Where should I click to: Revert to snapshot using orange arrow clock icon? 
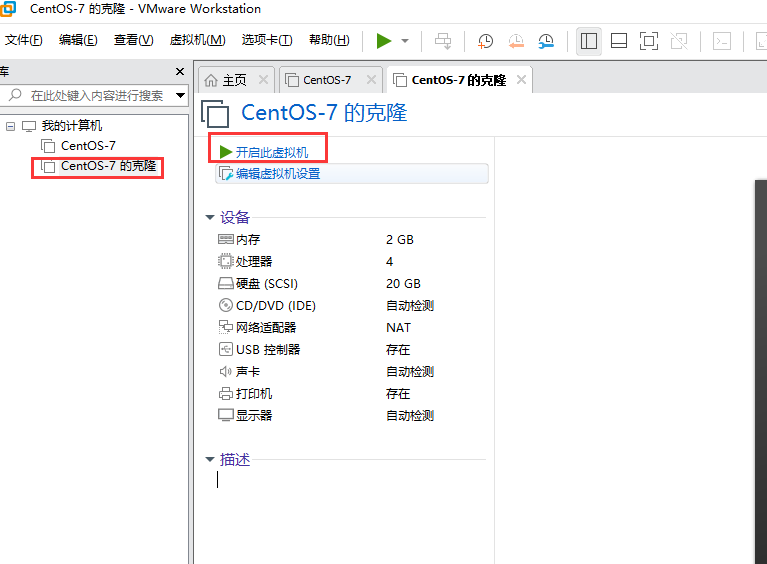point(516,41)
